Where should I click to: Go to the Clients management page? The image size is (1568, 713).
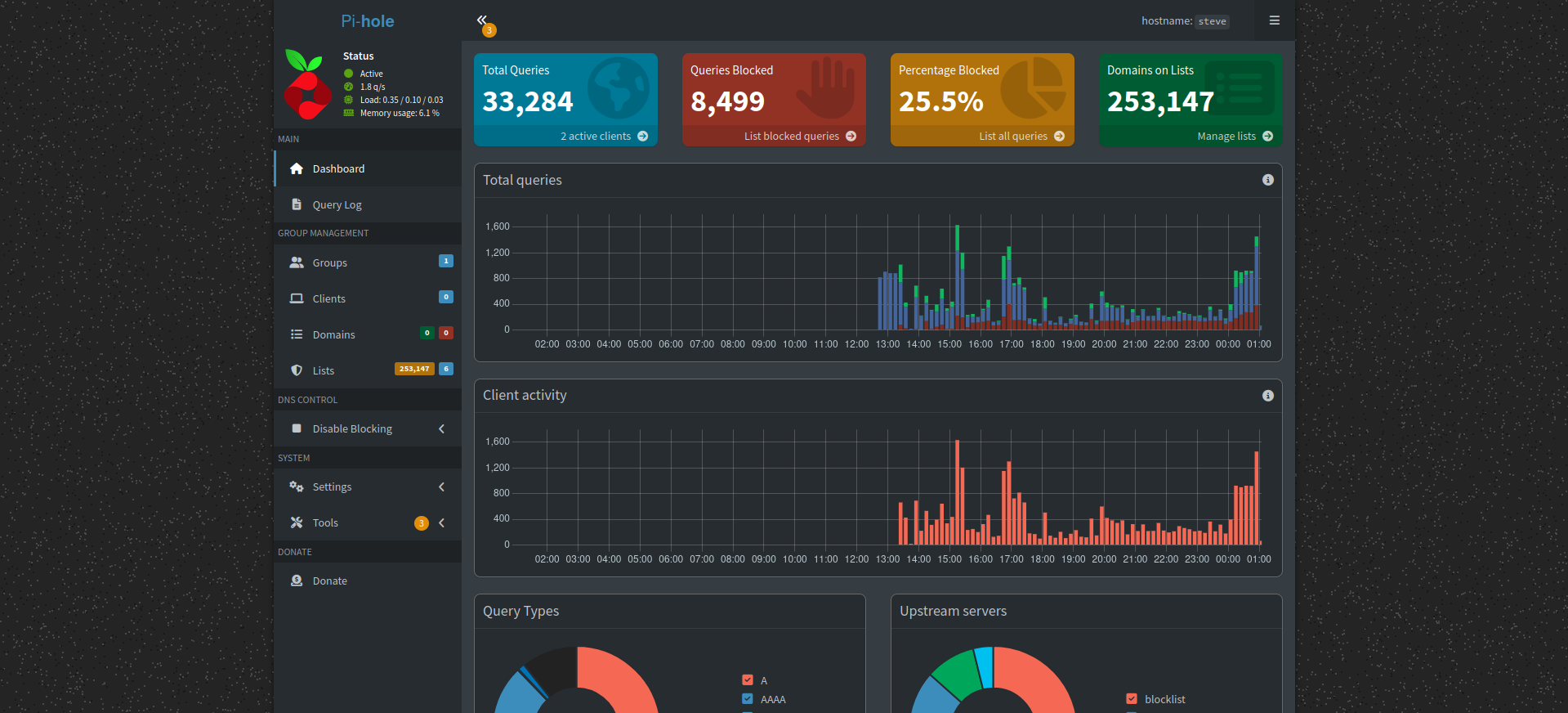tap(368, 298)
